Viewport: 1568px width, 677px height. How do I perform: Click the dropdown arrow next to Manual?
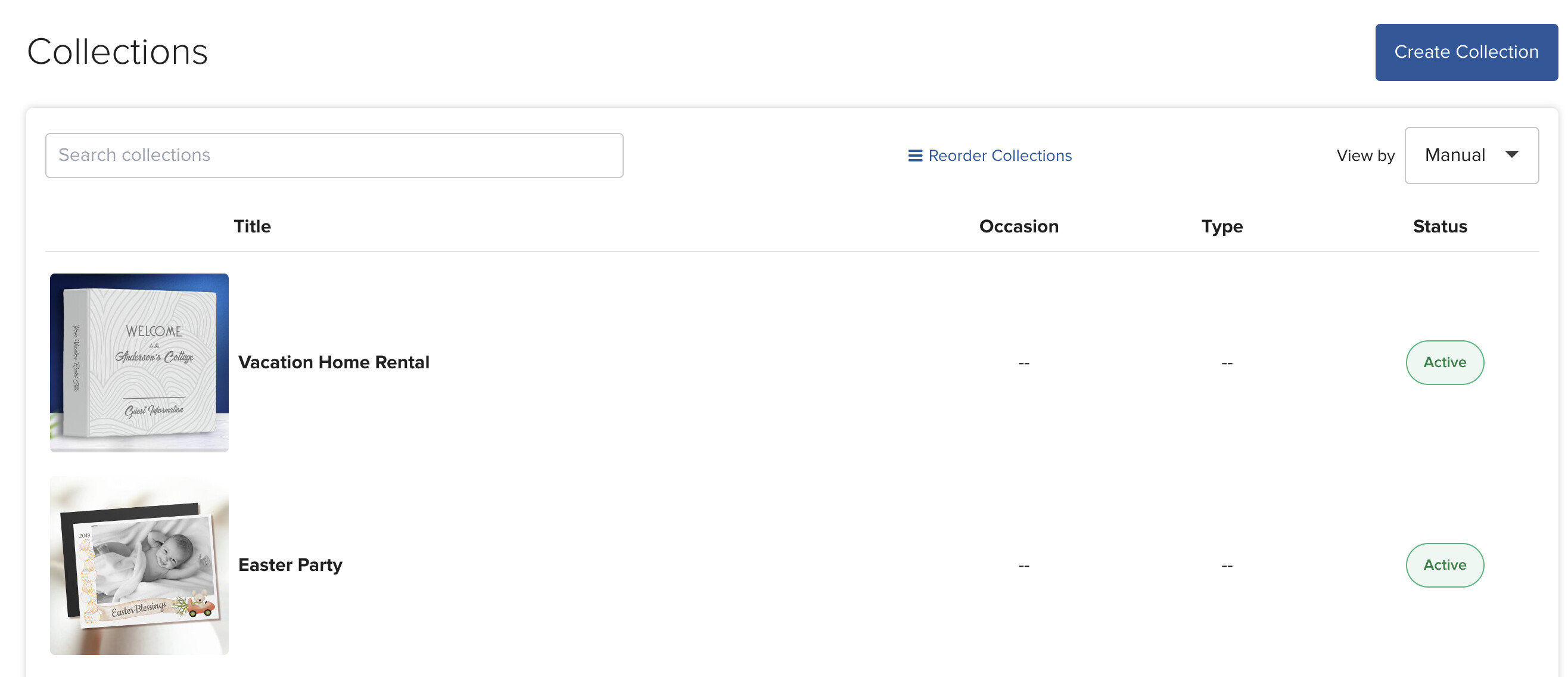point(1511,154)
